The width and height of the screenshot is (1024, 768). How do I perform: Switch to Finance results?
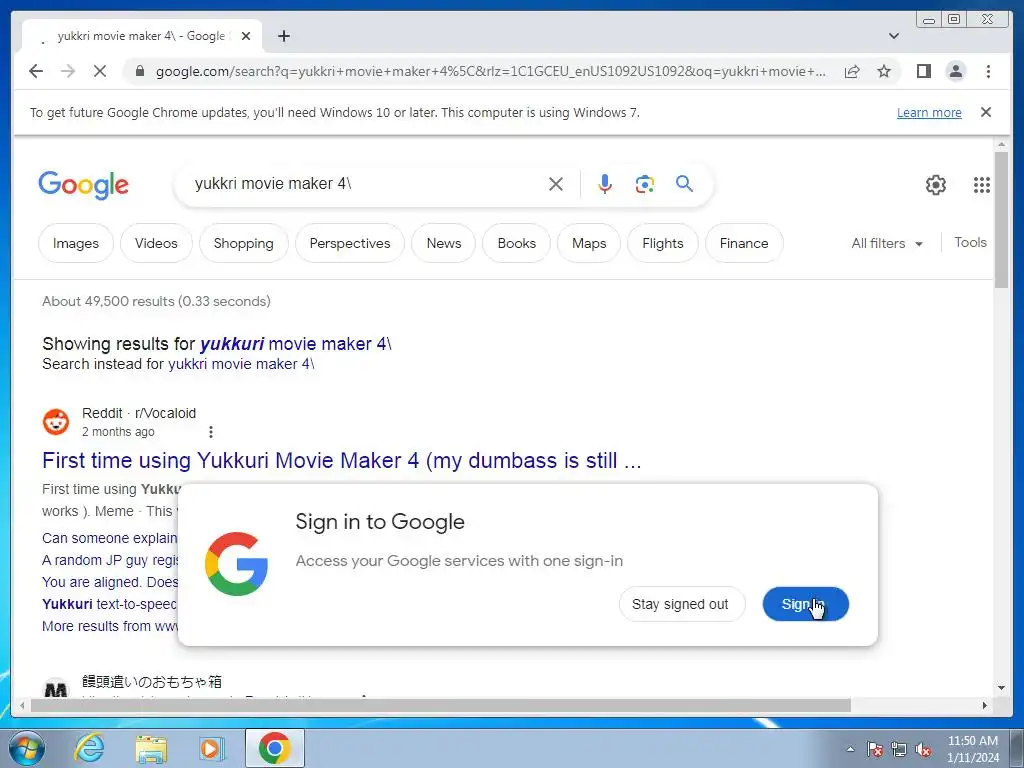(x=744, y=243)
